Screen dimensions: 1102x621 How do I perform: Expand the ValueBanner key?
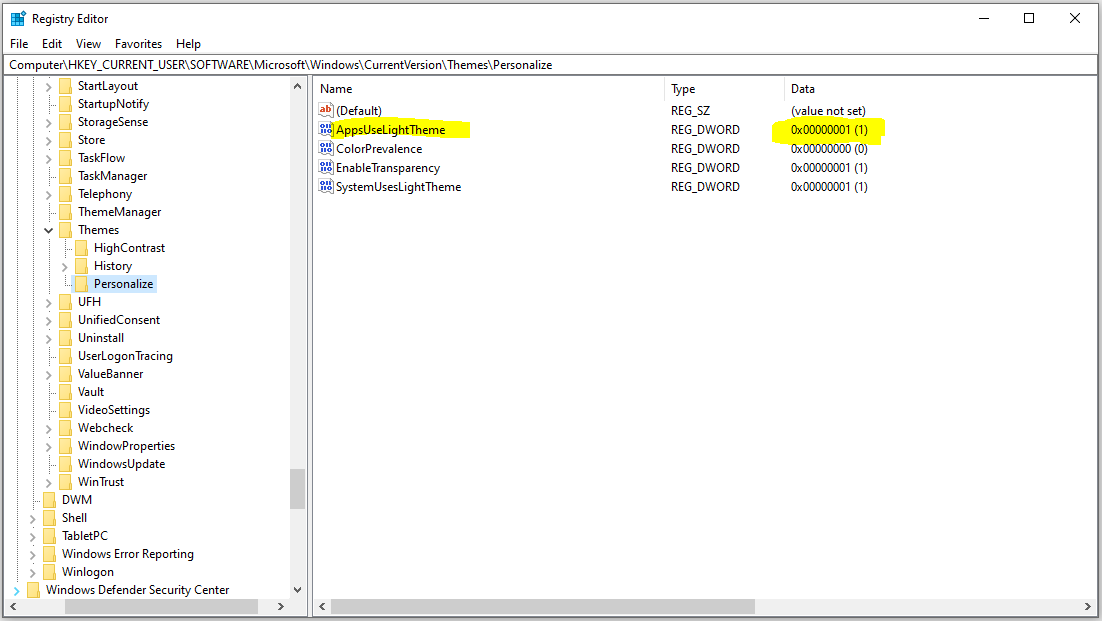tap(48, 374)
